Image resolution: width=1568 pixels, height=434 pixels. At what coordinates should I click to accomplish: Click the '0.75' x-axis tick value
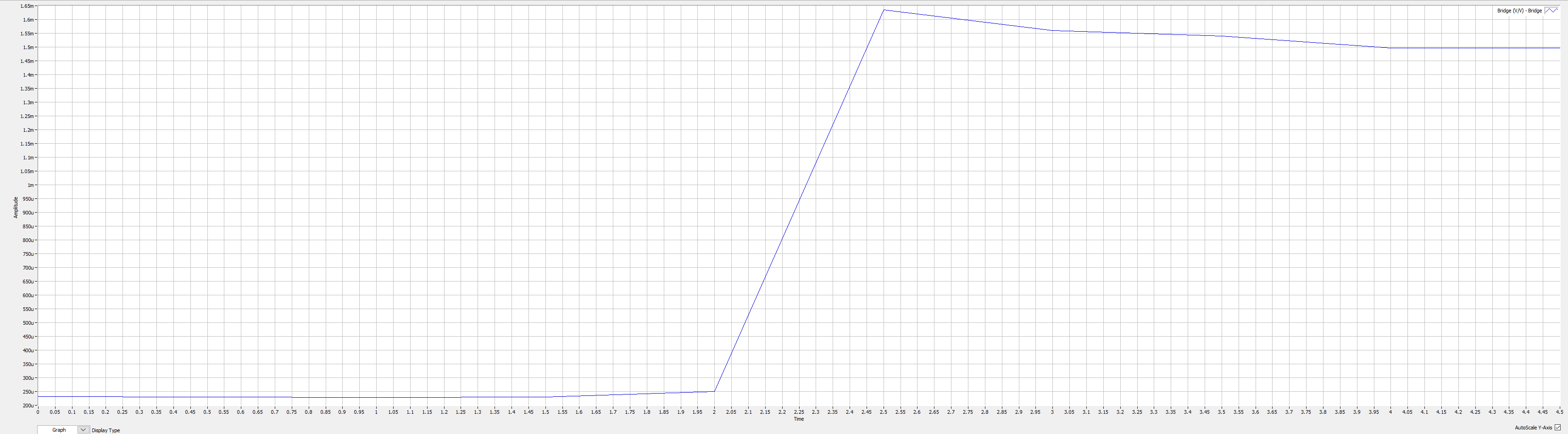click(292, 412)
